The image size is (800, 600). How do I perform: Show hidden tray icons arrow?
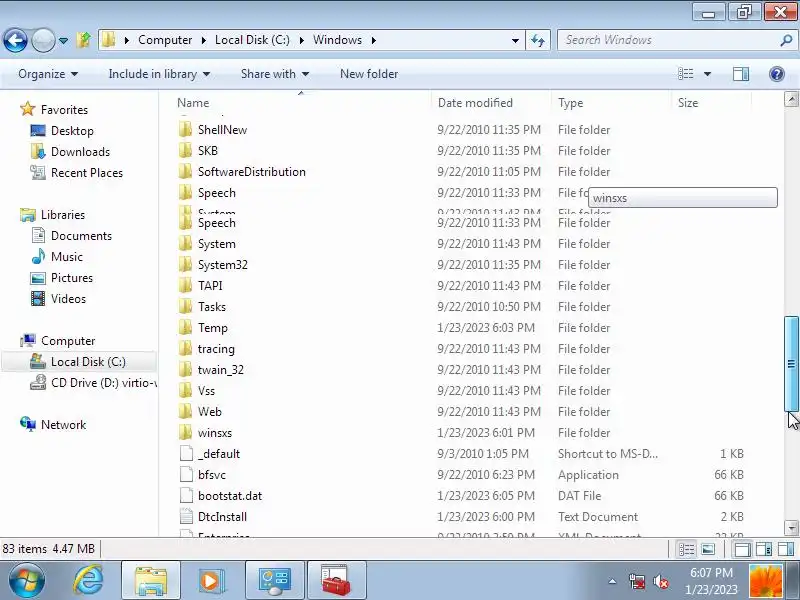click(x=612, y=581)
